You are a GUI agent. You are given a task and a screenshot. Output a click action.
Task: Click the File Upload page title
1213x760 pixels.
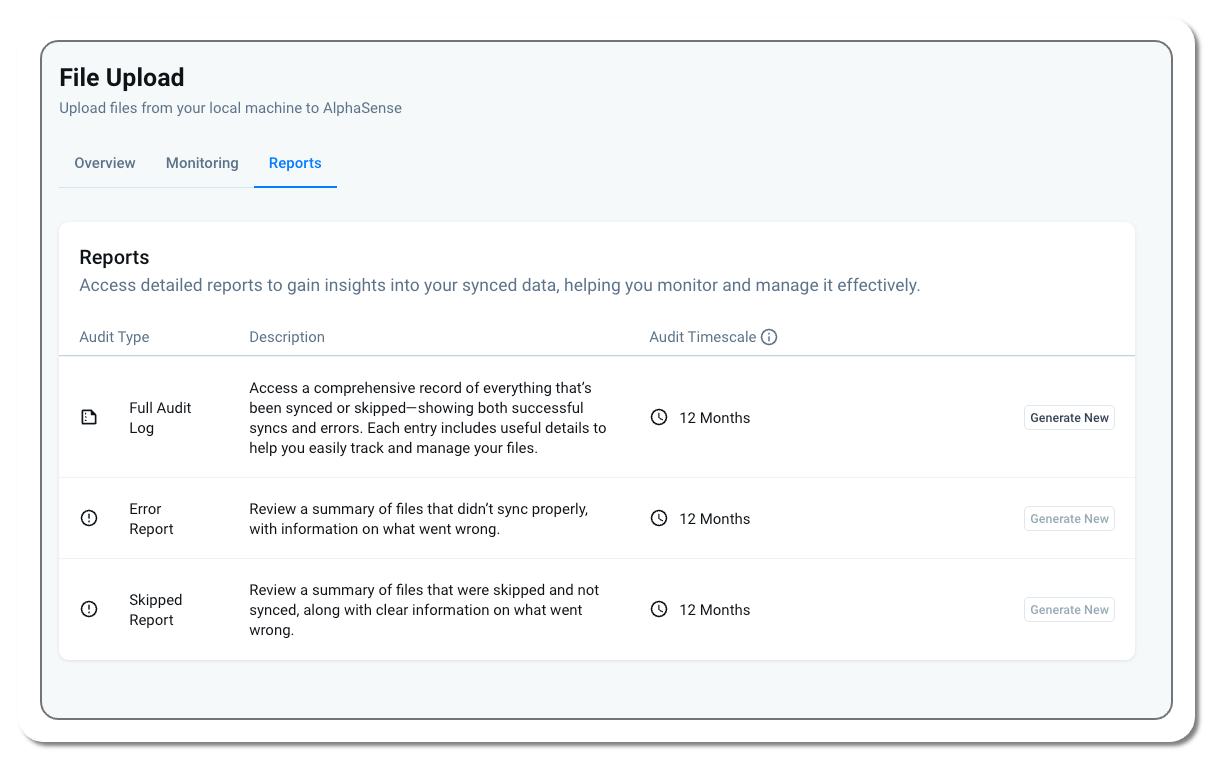[x=122, y=77]
